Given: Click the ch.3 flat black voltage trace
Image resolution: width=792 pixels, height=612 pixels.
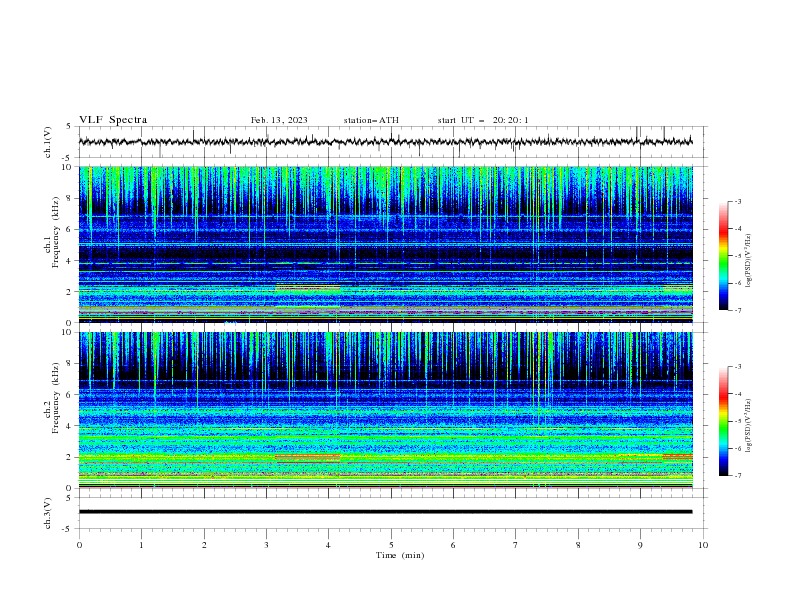Looking at the screenshot, I should [385, 512].
